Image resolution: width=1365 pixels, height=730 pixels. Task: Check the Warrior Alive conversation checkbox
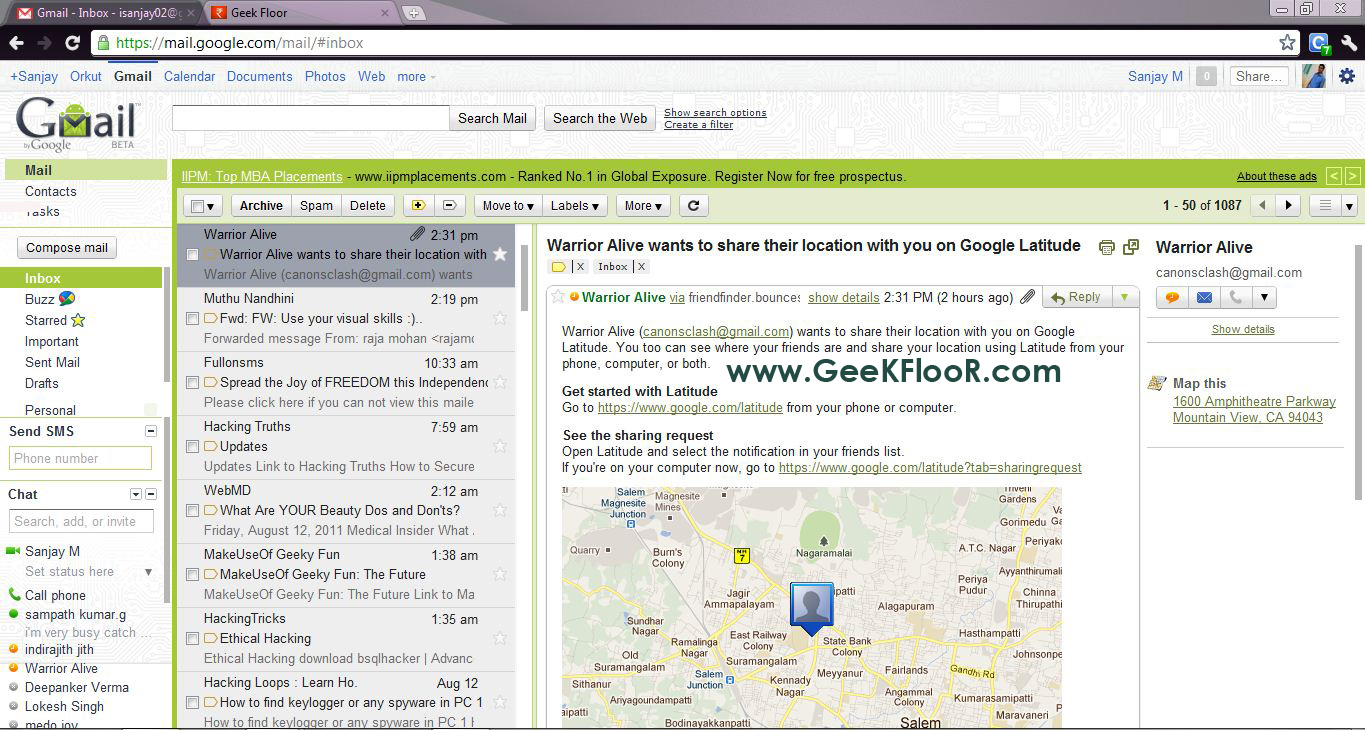[x=190, y=253]
